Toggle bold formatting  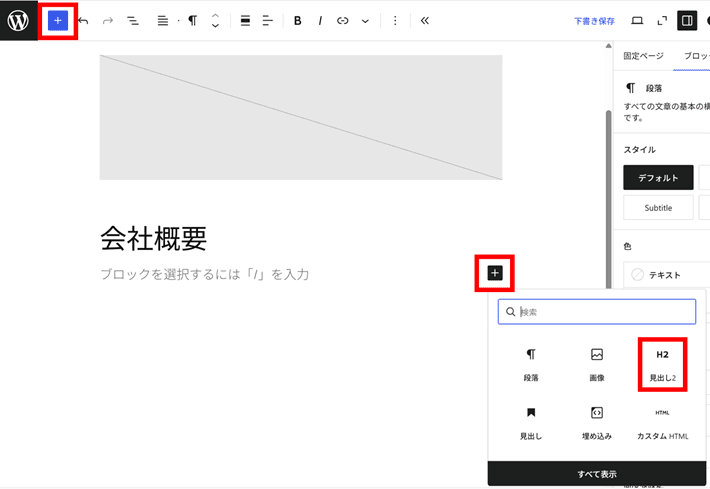297,21
